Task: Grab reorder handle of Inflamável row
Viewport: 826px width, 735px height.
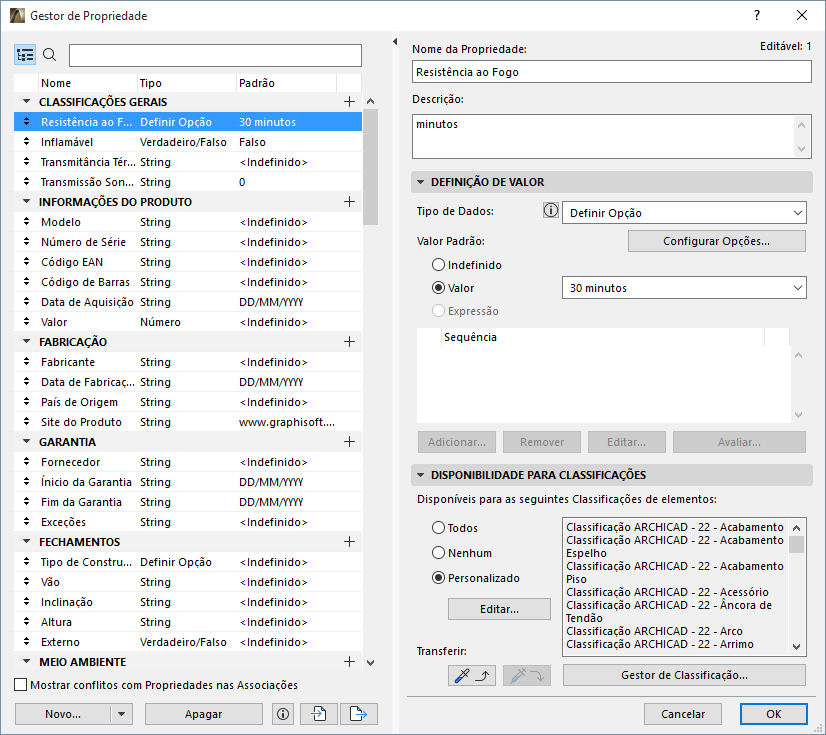Action: (x=26, y=142)
